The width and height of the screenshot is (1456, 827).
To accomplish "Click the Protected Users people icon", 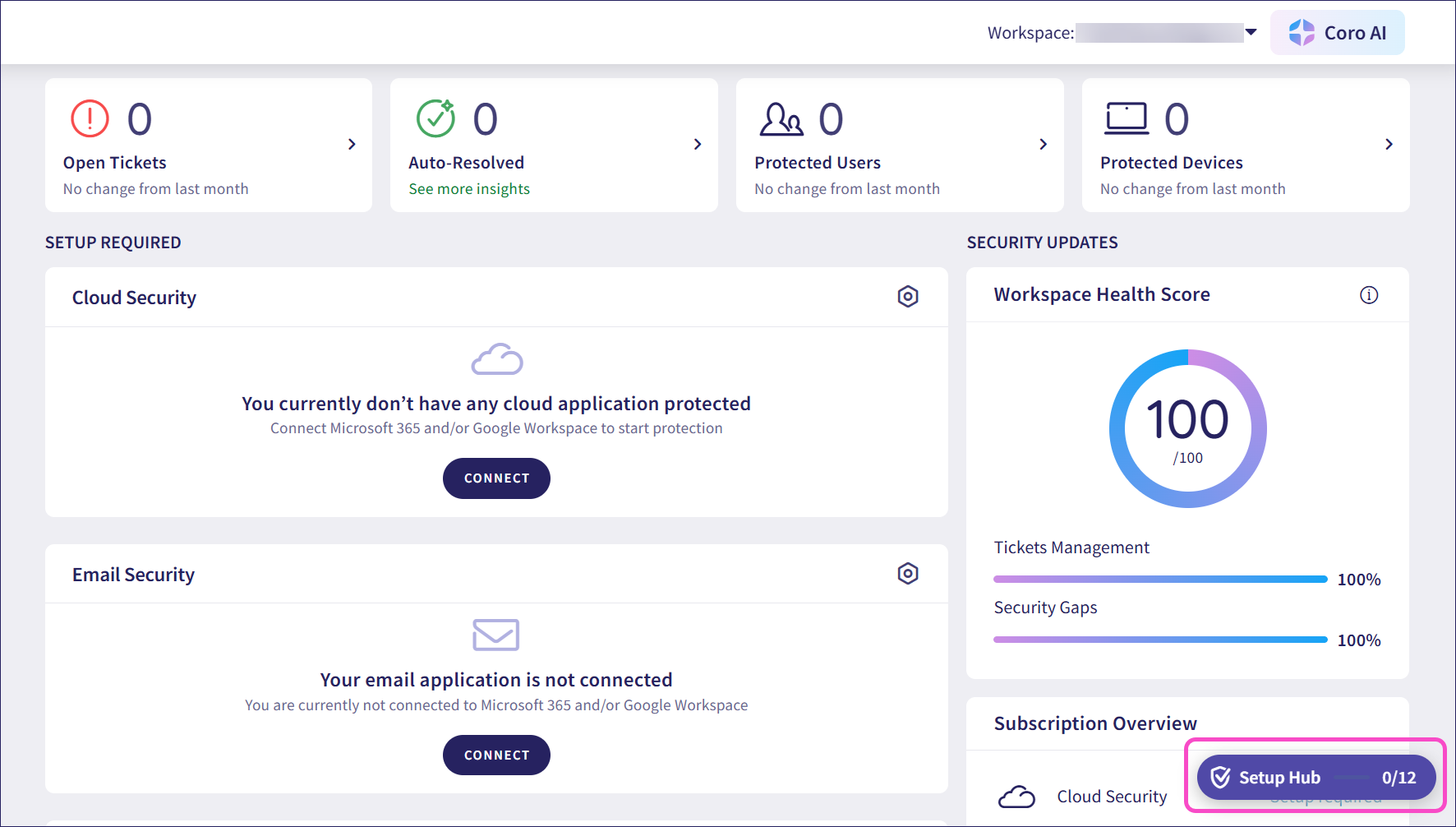I will point(781,119).
